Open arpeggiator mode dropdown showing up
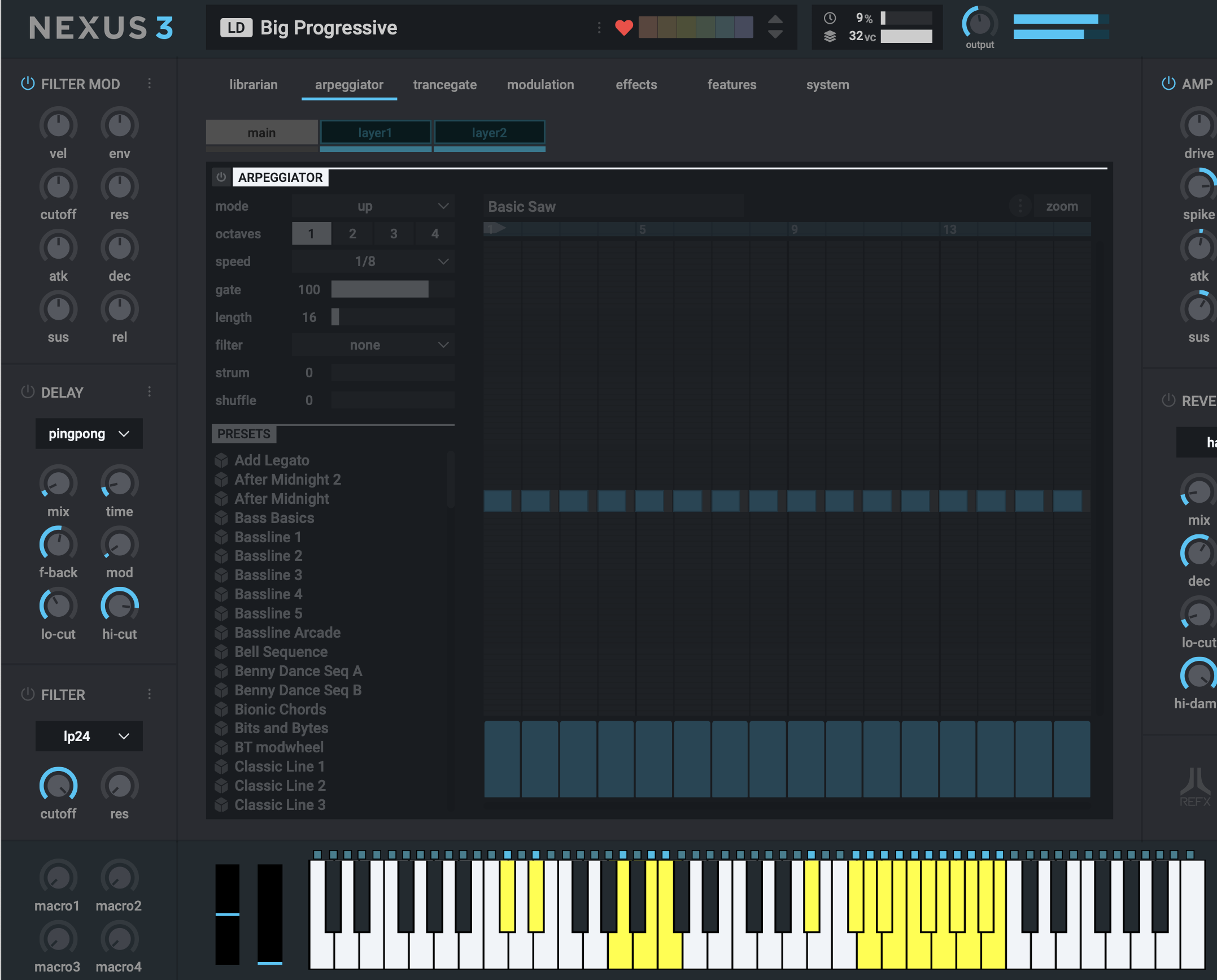1217x980 pixels. point(373,206)
